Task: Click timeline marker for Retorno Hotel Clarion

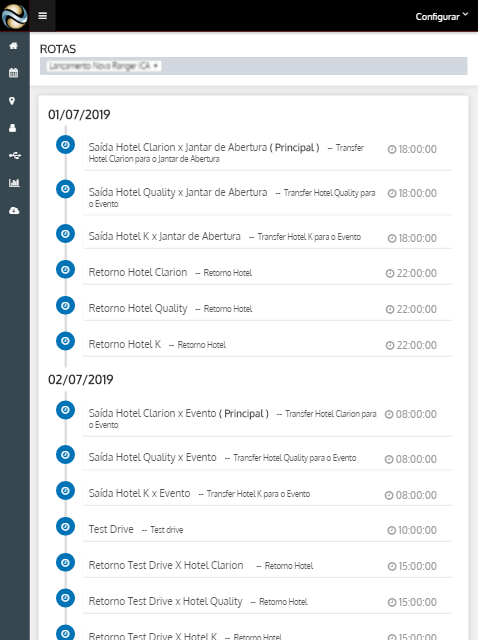Action: click(x=65, y=269)
